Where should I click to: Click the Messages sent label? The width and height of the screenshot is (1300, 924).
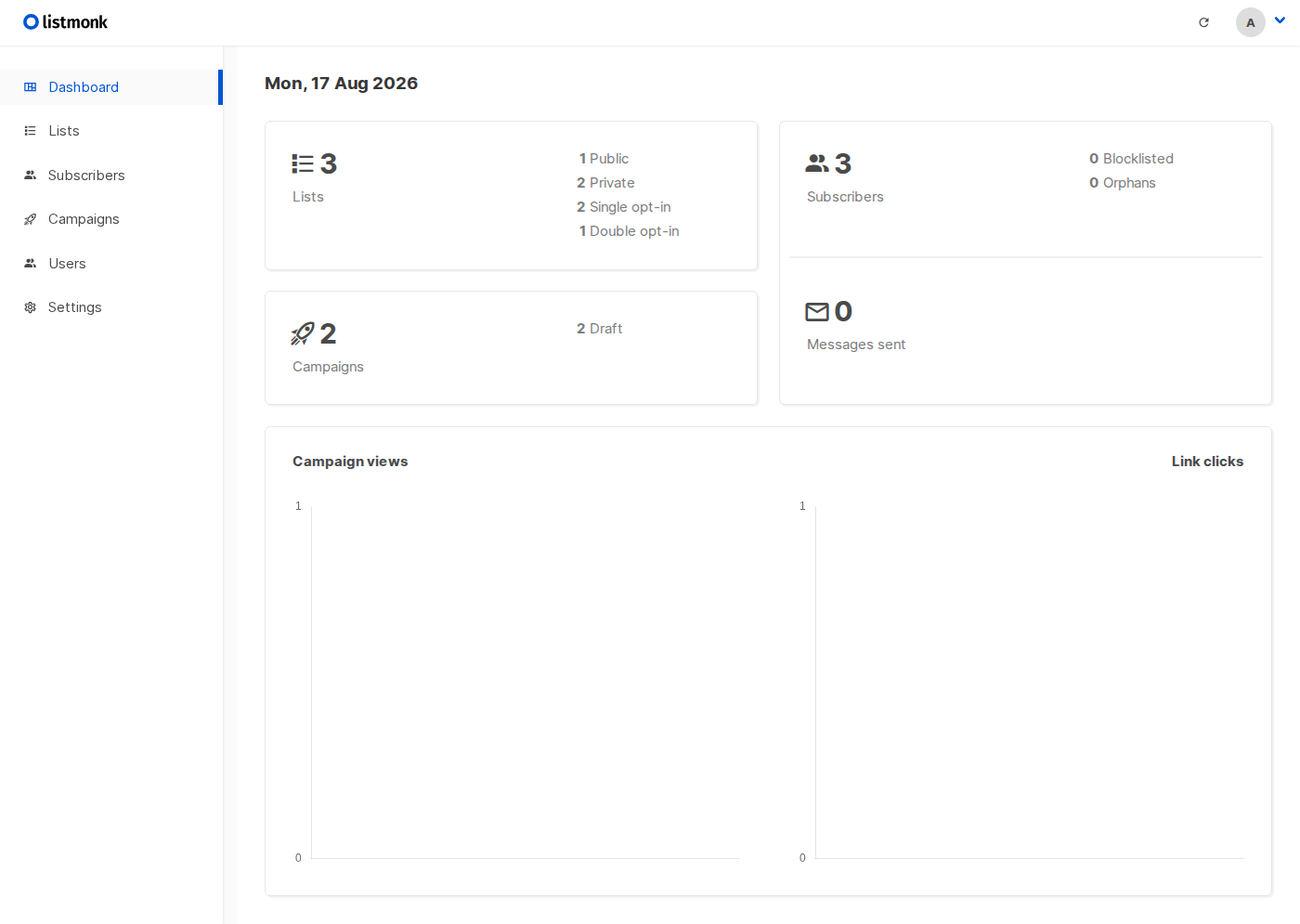pos(856,345)
